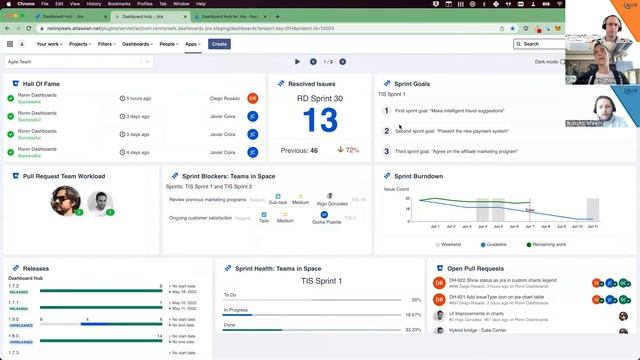Click the blue Create button
The height and width of the screenshot is (360, 640).
(x=219, y=44)
